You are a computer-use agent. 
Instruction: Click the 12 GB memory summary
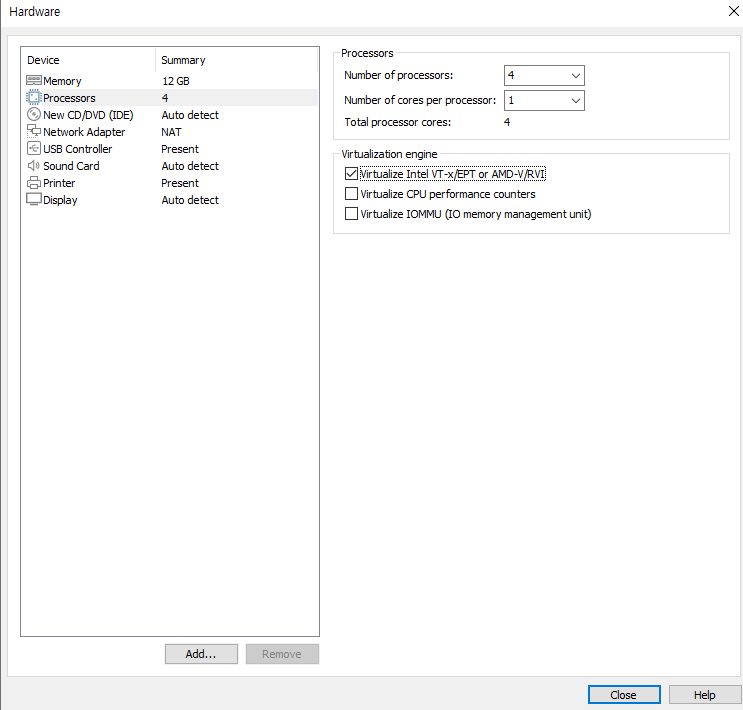[x=176, y=81]
